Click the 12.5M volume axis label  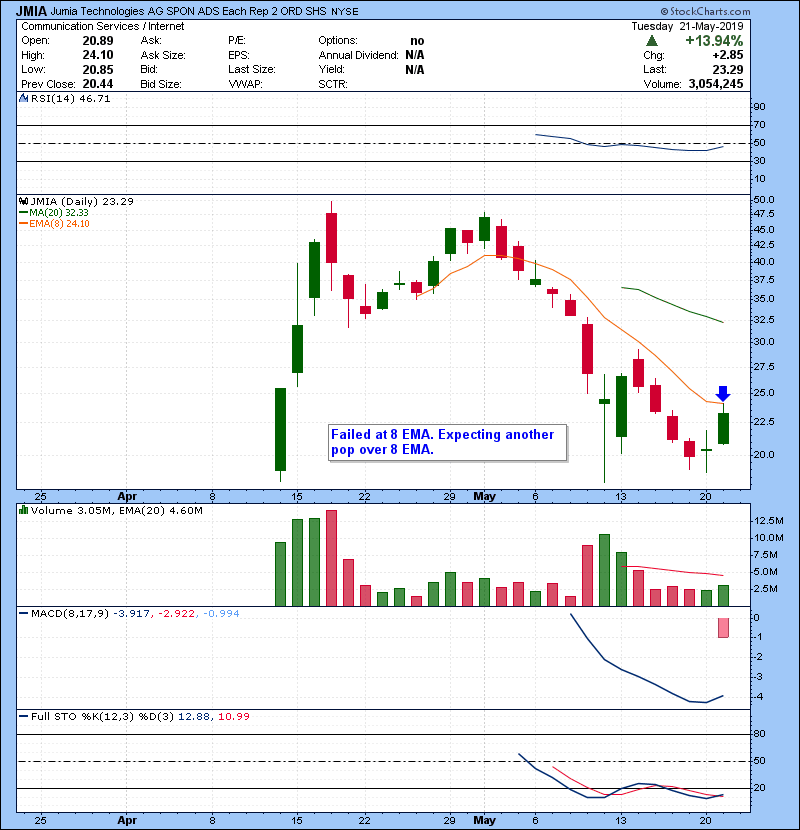768,521
